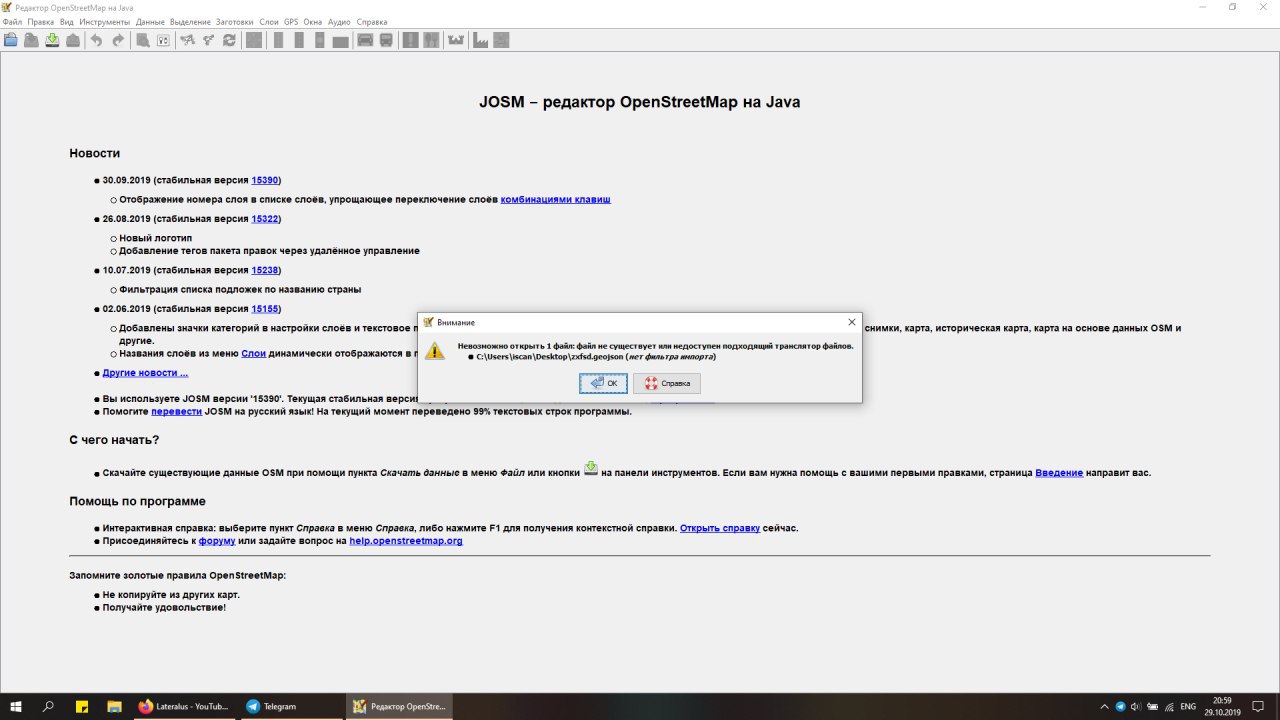
Task: Open the version 15322 link
Action: coord(265,218)
